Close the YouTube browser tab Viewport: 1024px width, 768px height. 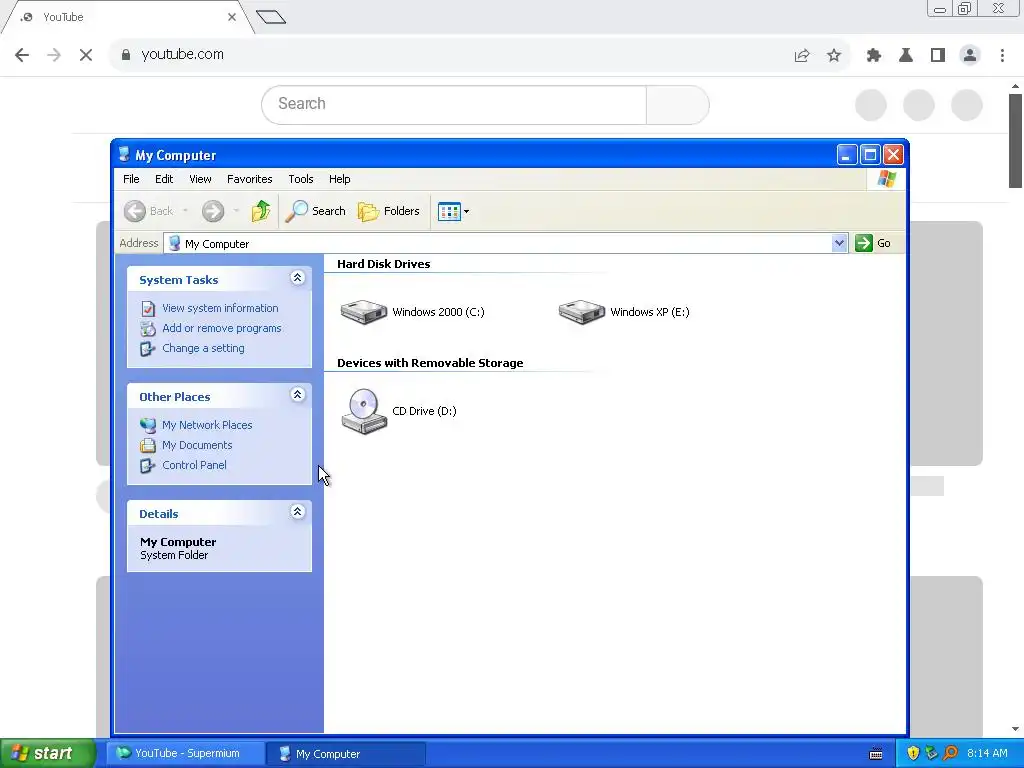(x=231, y=17)
